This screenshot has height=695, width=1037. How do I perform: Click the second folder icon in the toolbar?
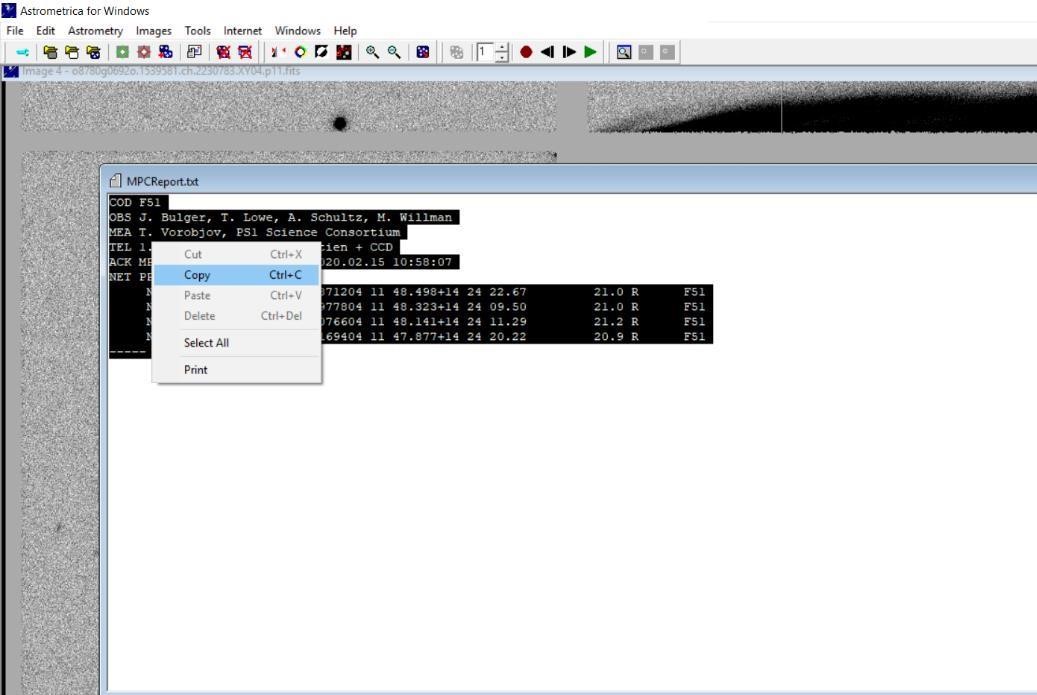click(x=71, y=52)
